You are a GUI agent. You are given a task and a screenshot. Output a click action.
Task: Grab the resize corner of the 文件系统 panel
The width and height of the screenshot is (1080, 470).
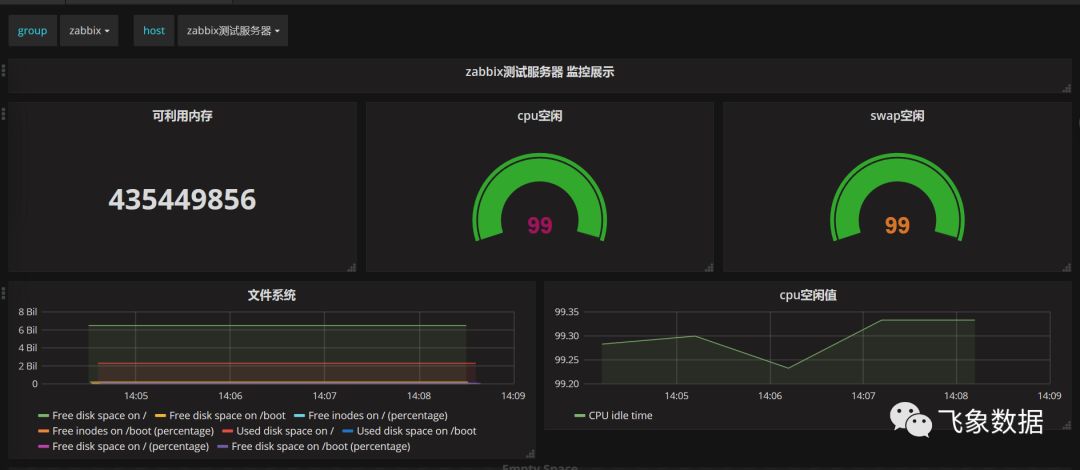click(530, 453)
